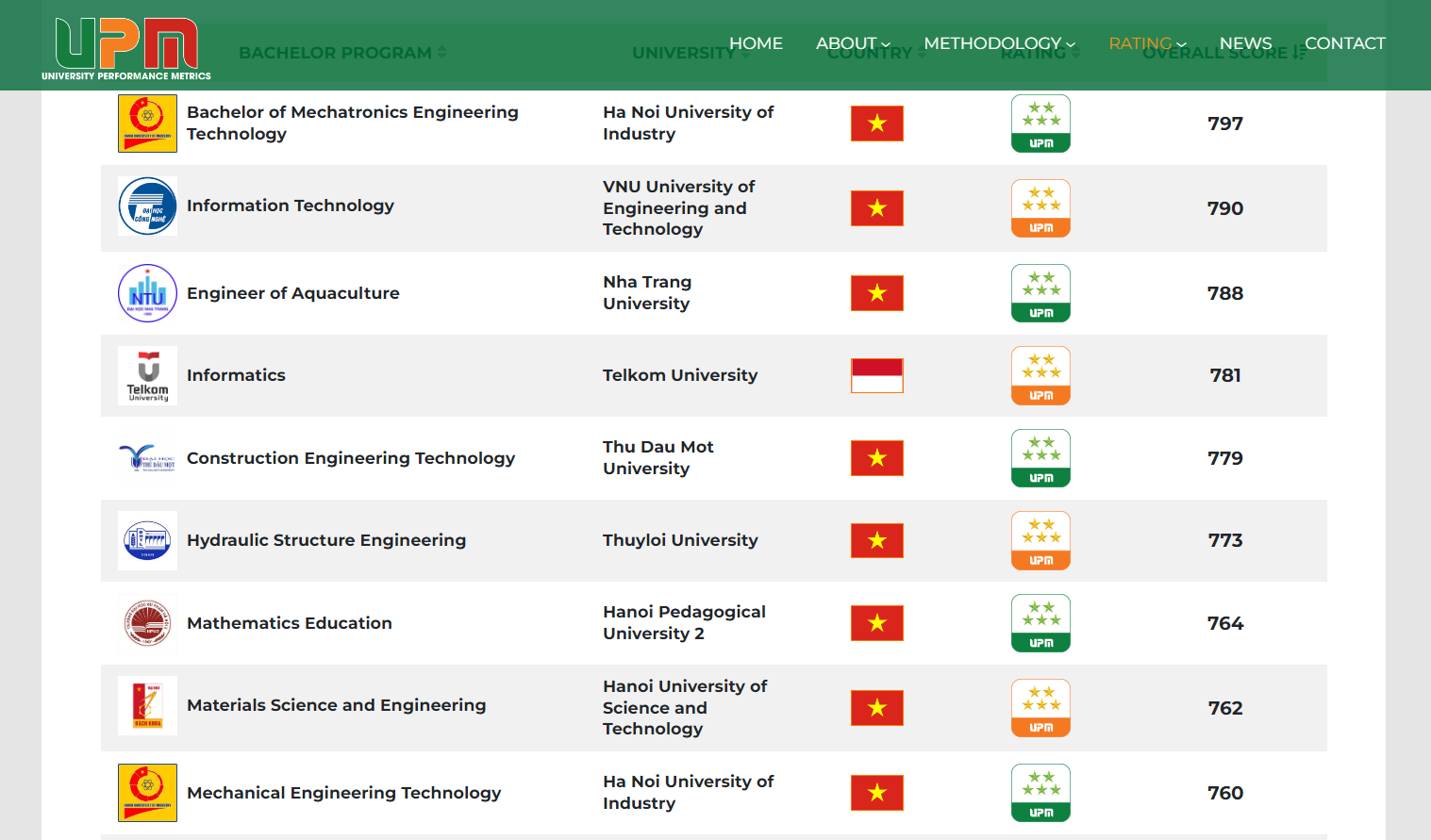Click Vietnam flag in Information Technology row

(x=877, y=208)
